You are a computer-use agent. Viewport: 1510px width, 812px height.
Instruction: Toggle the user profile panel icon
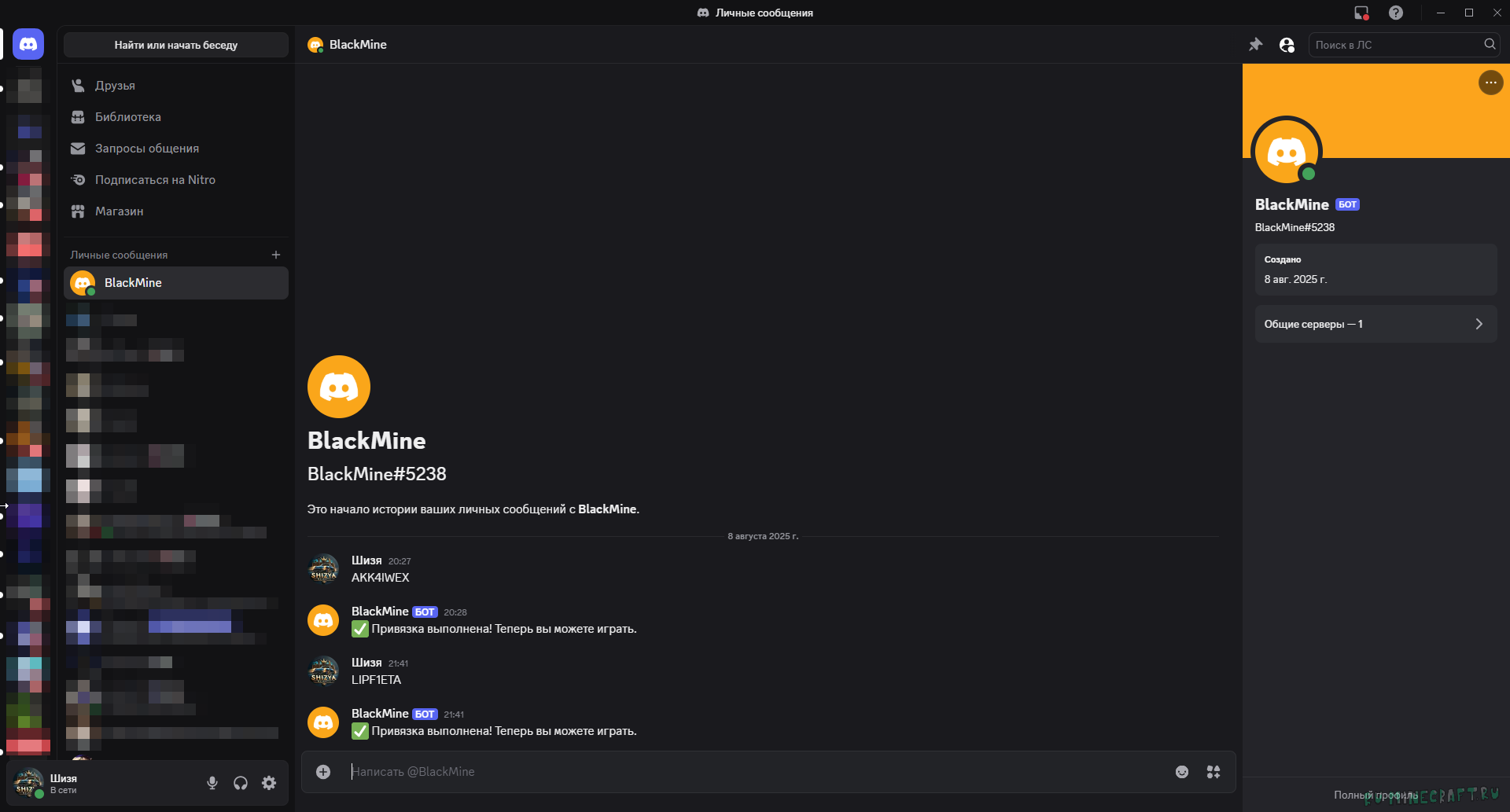pos(1287,45)
